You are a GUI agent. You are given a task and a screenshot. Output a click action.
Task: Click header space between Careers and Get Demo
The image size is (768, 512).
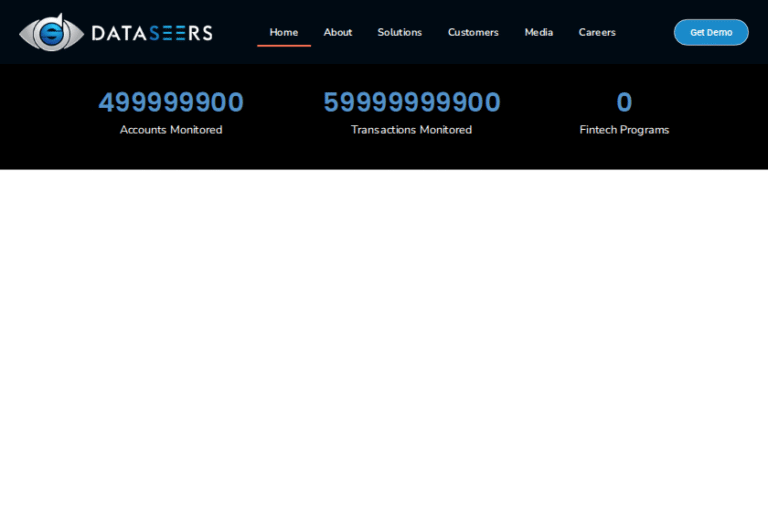pyautogui.click(x=645, y=32)
